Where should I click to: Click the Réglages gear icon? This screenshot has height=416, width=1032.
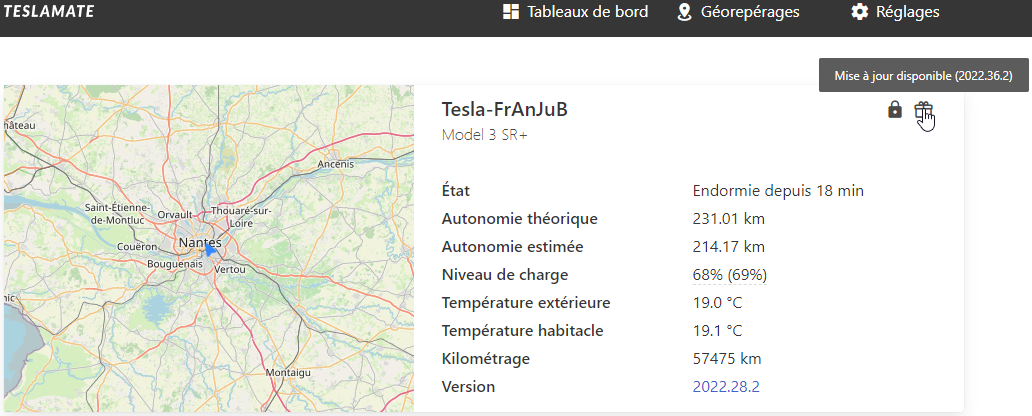[x=860, y=12]
